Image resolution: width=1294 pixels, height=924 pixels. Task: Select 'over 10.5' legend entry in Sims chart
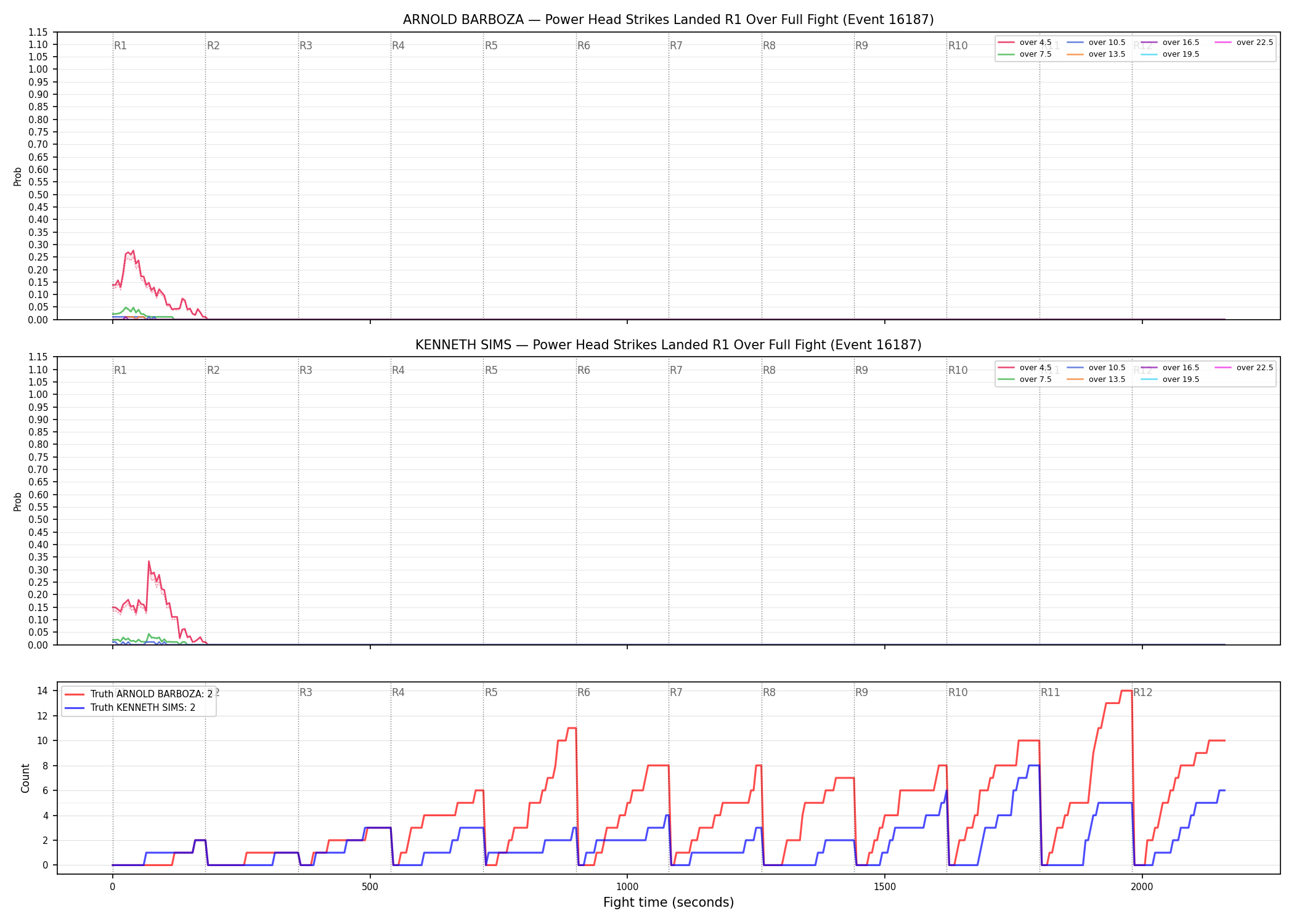tap(1096, 368)
